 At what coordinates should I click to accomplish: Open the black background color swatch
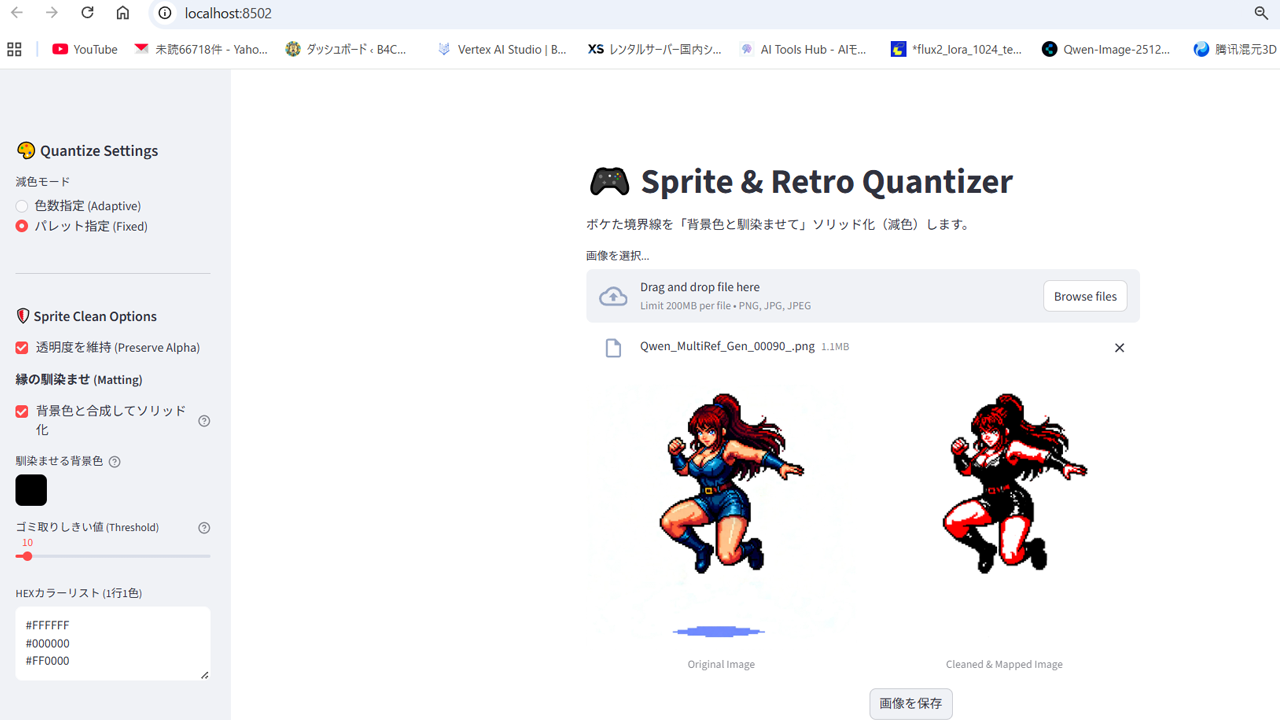31,490
